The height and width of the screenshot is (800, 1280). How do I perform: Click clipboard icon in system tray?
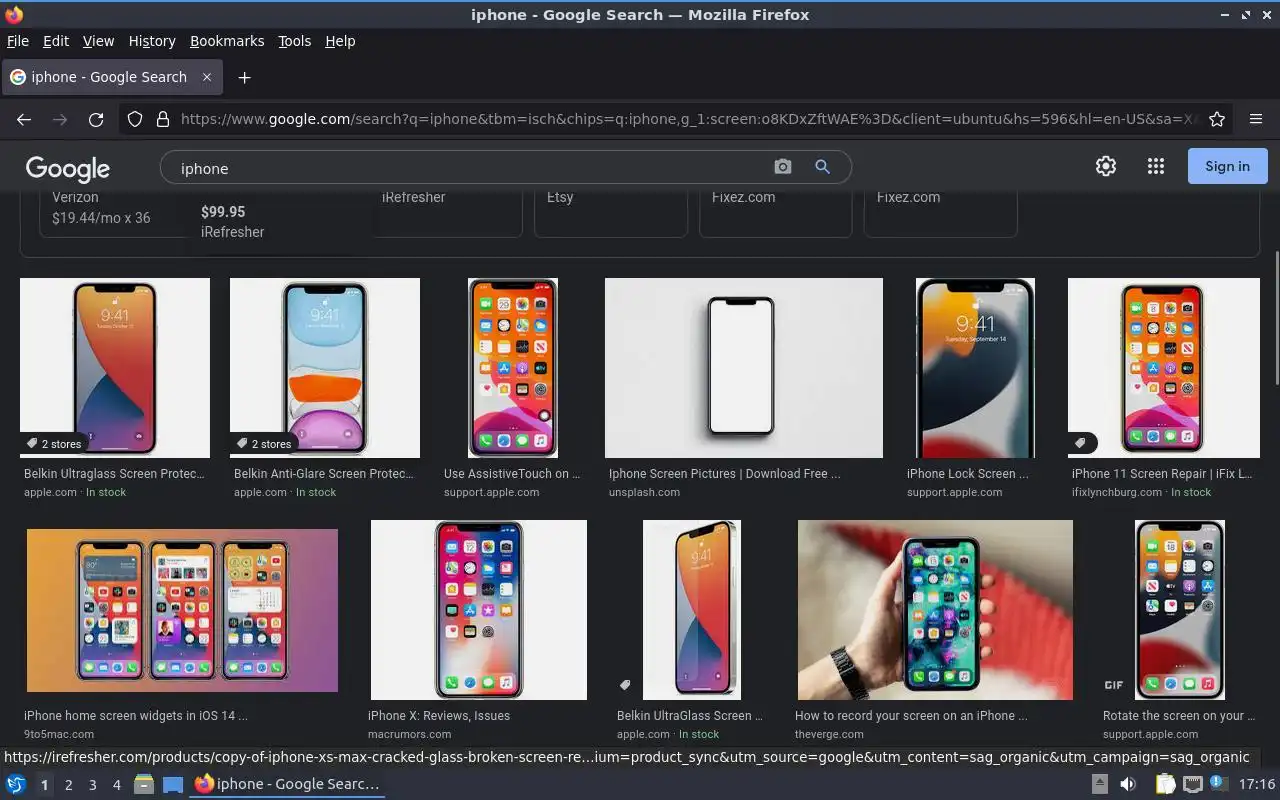coord(1165,784)
